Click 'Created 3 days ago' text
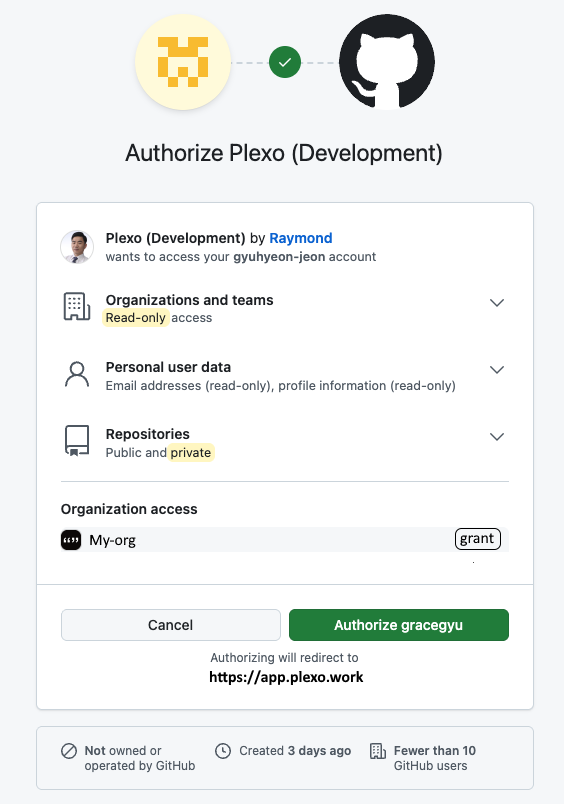This screenshot has width=564, height=804. [x=295, y=751]
